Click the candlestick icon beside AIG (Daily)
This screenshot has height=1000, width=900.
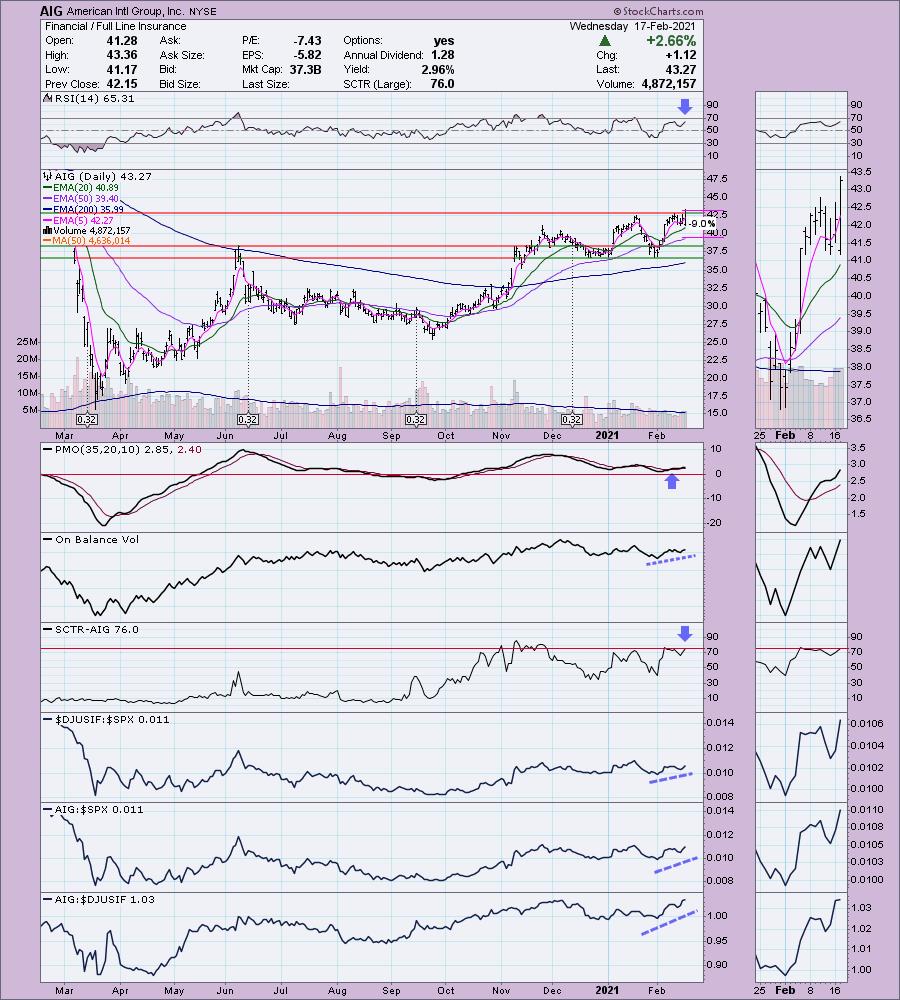click(x=48, y=176)
